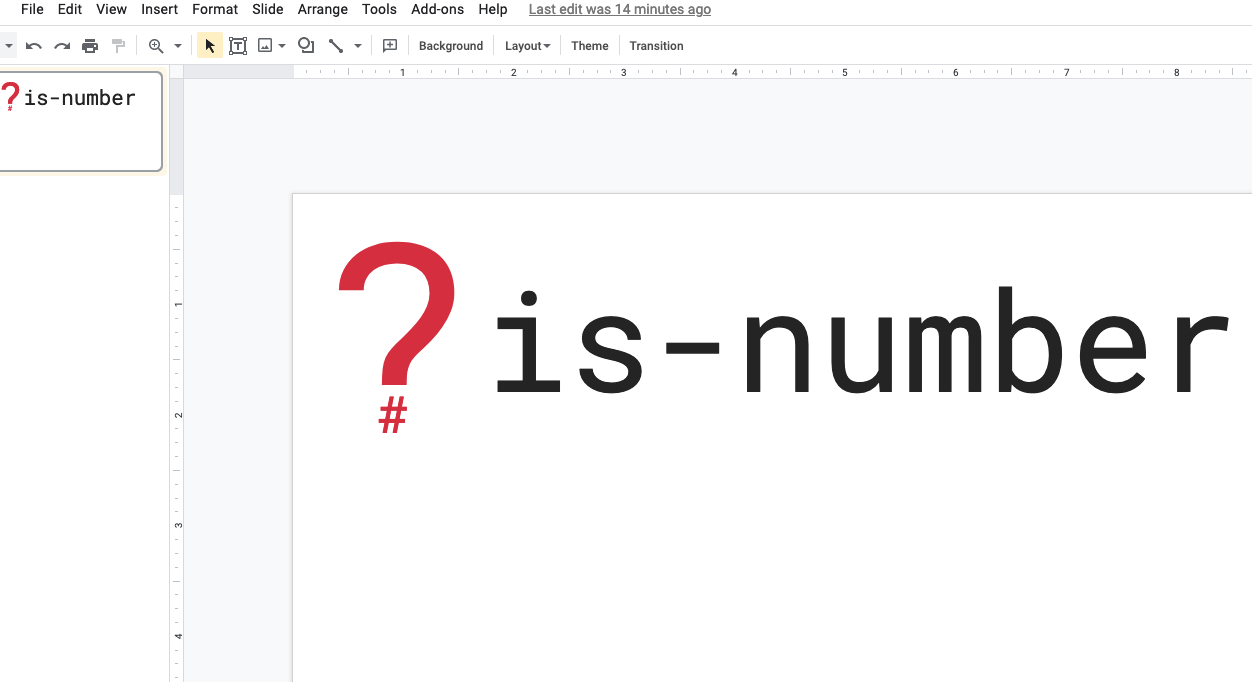Open the new slide dropdown arrow

[8, 45]
